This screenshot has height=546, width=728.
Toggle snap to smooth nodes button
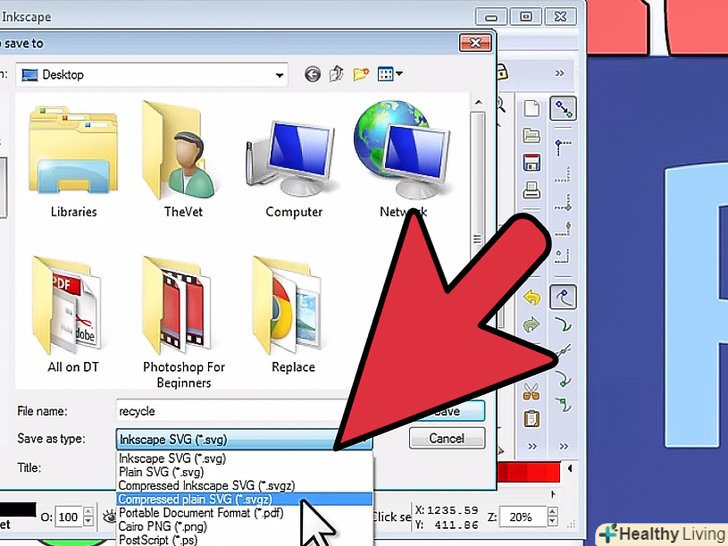563,404
